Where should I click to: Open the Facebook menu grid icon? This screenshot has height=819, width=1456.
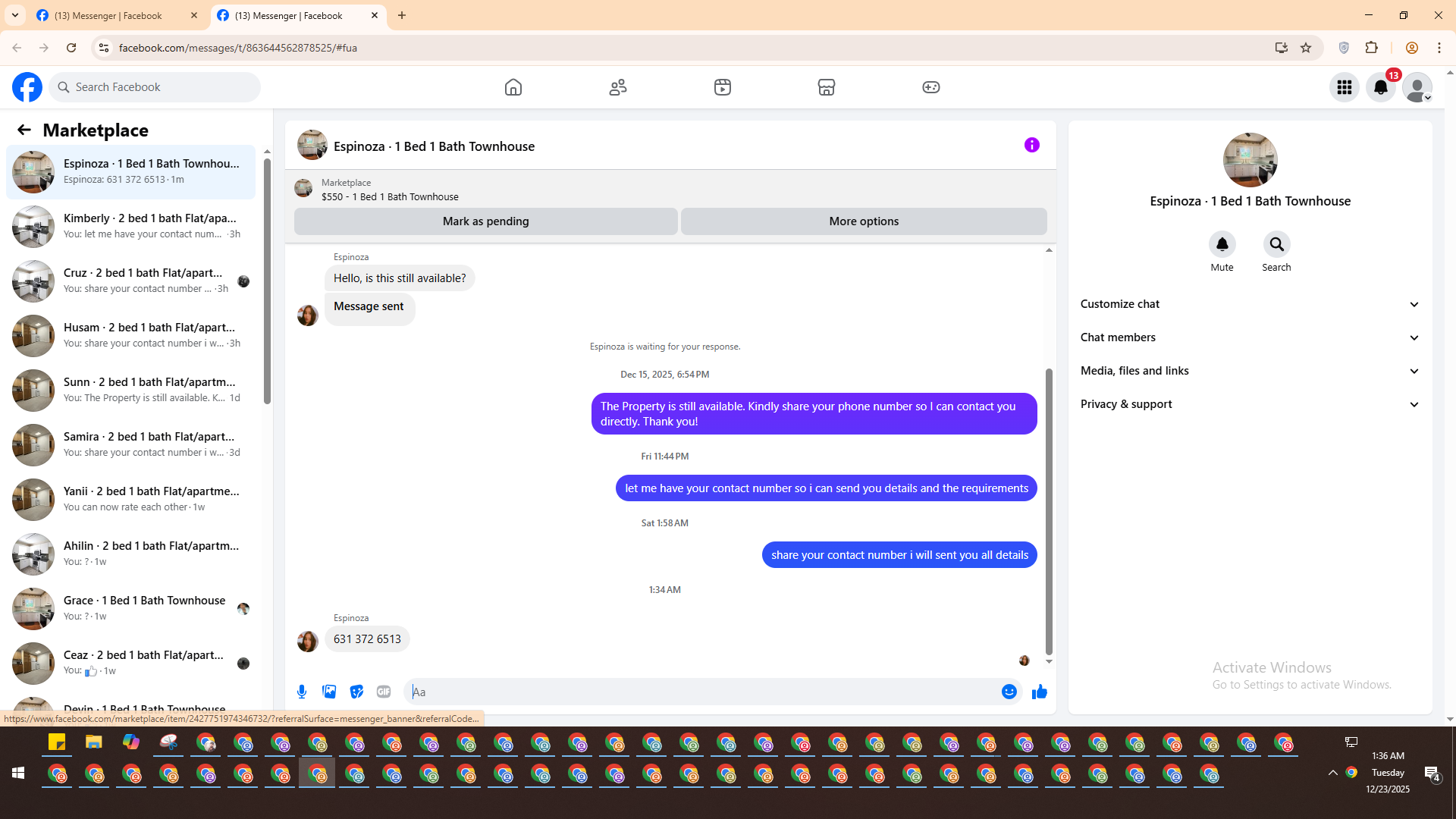pos(1345,87)
